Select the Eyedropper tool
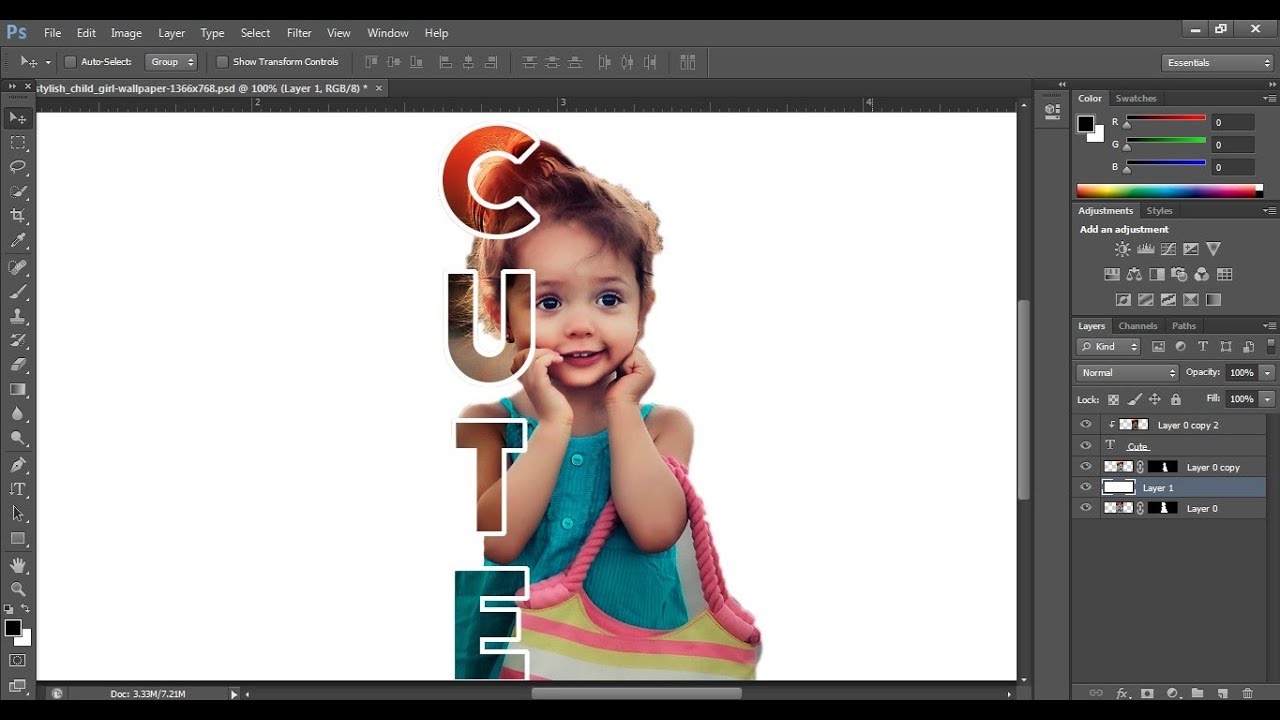 pos(18,241)
